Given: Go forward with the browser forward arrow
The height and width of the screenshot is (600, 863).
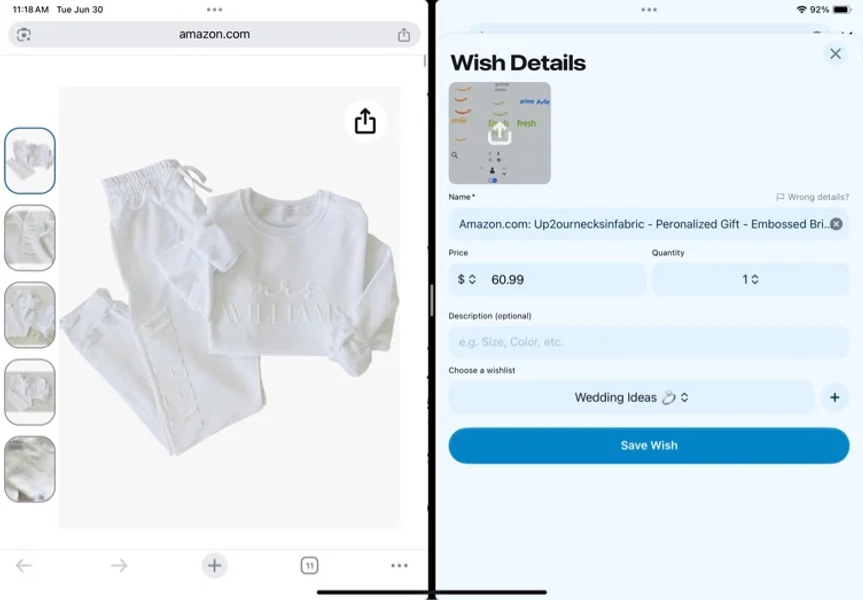Looking at the screenshot, I should coord(119,565).
